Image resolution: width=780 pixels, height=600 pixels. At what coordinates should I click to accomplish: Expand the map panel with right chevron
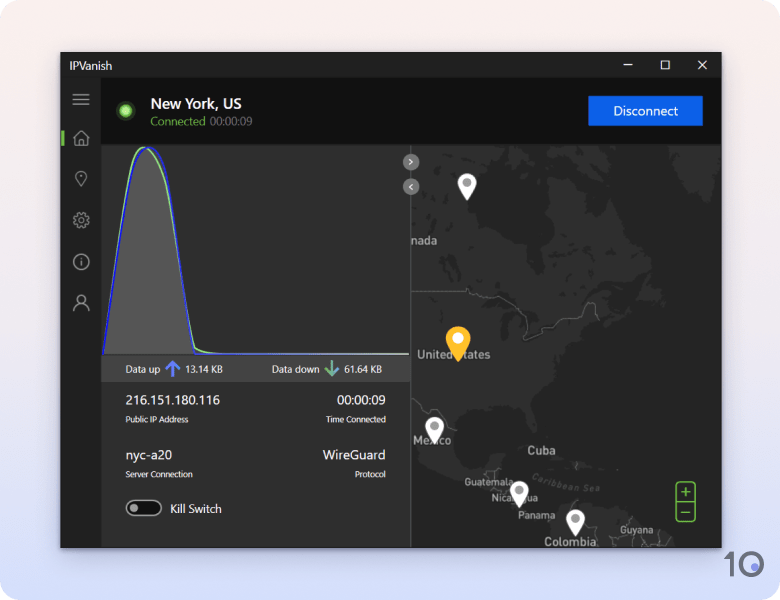pos(411,162)
